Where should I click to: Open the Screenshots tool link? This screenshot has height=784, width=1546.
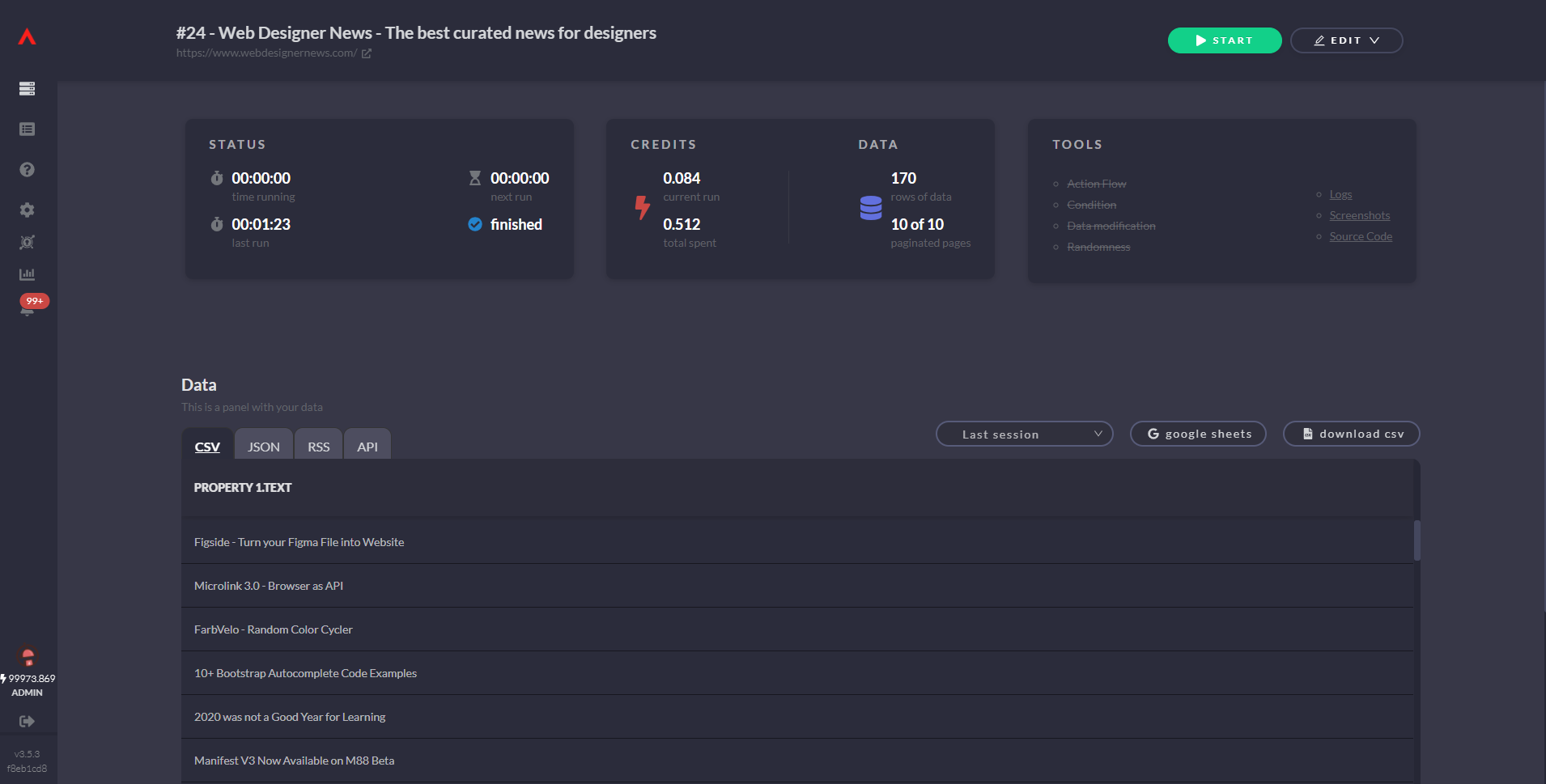point(1360,216)
